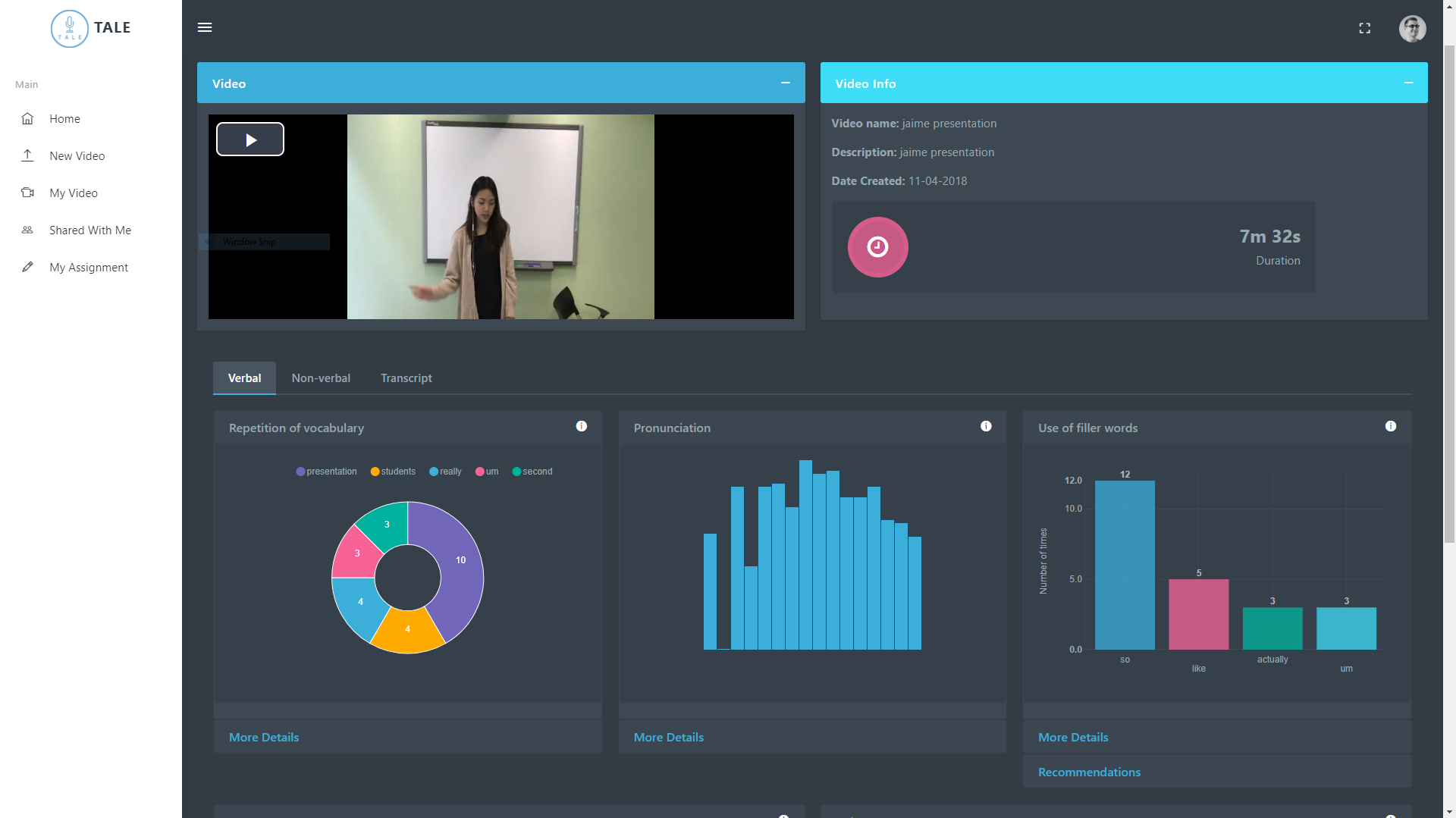This screenshot has width=1456, height=818.
Task: Switch to the Non-verbal tab
Action: 321,378
